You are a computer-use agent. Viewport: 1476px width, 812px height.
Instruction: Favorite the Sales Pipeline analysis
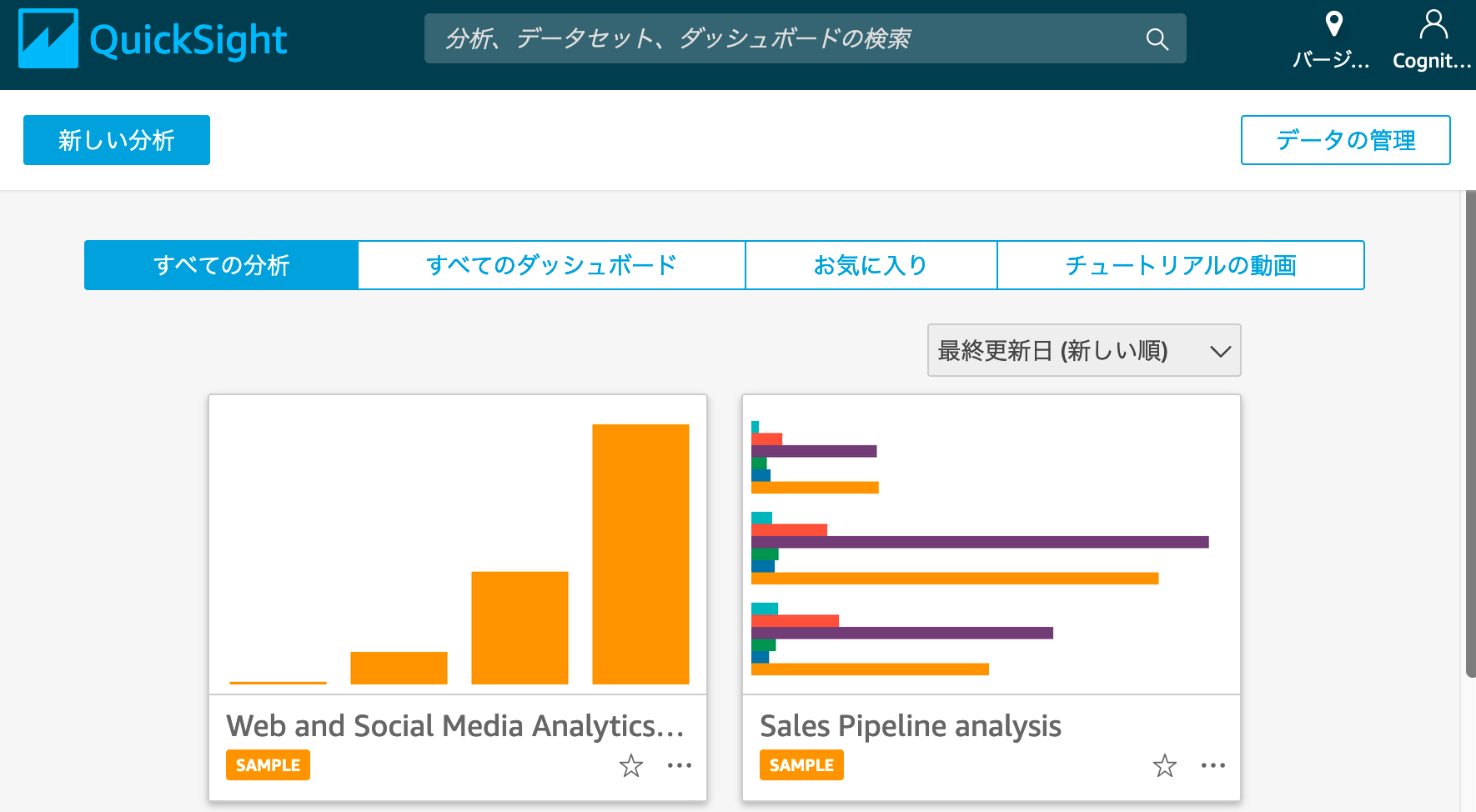point(1165,765)
